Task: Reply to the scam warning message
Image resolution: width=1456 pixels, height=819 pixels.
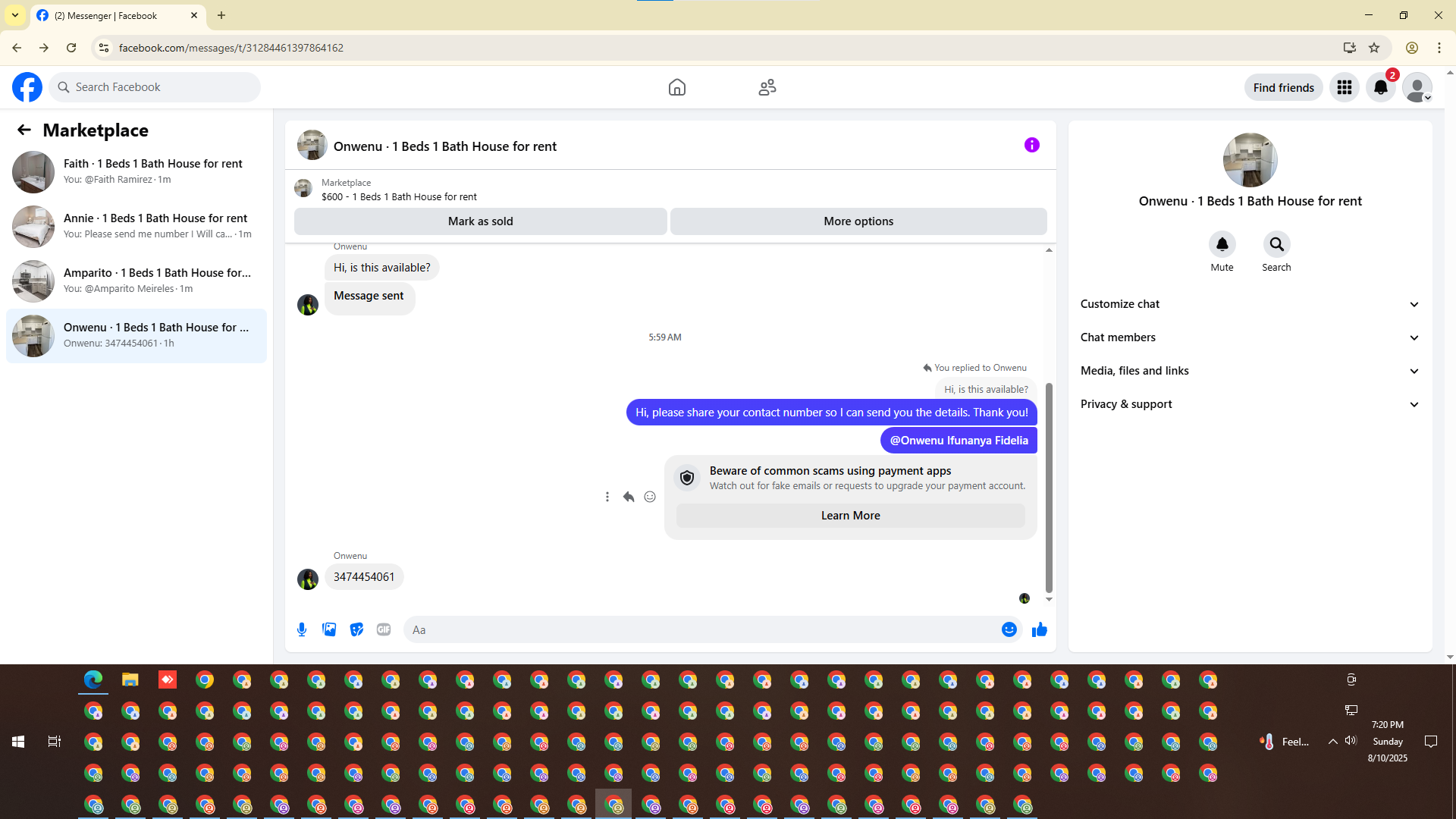Action: 629,497
